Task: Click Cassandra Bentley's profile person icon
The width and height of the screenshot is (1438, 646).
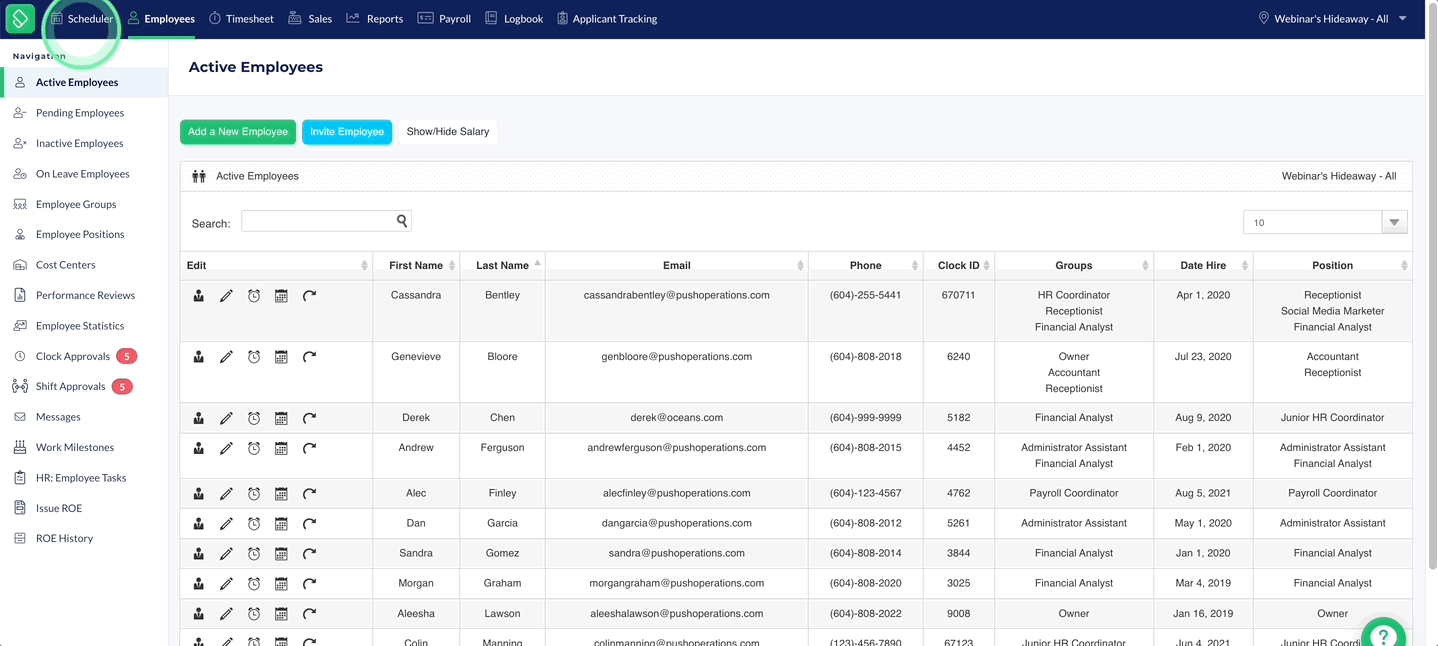Action: point(199,296)
